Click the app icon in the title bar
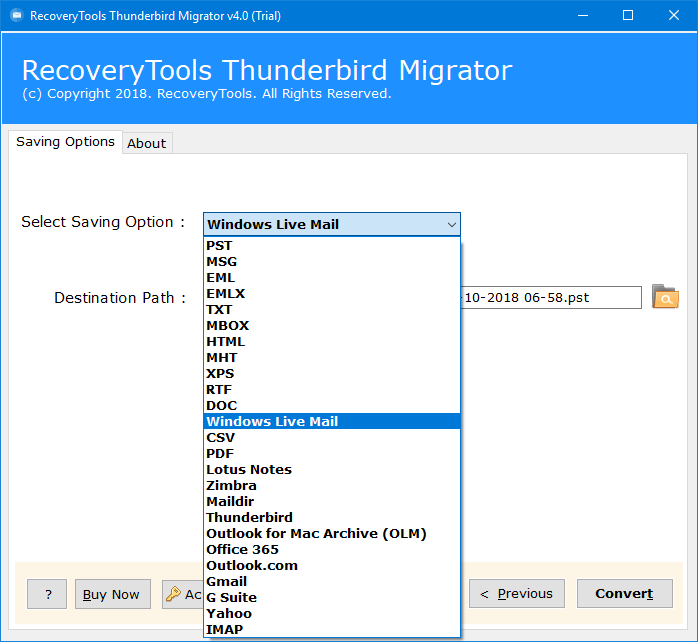The height and width of the screenshot is (642, 698). tap(16, 16)
